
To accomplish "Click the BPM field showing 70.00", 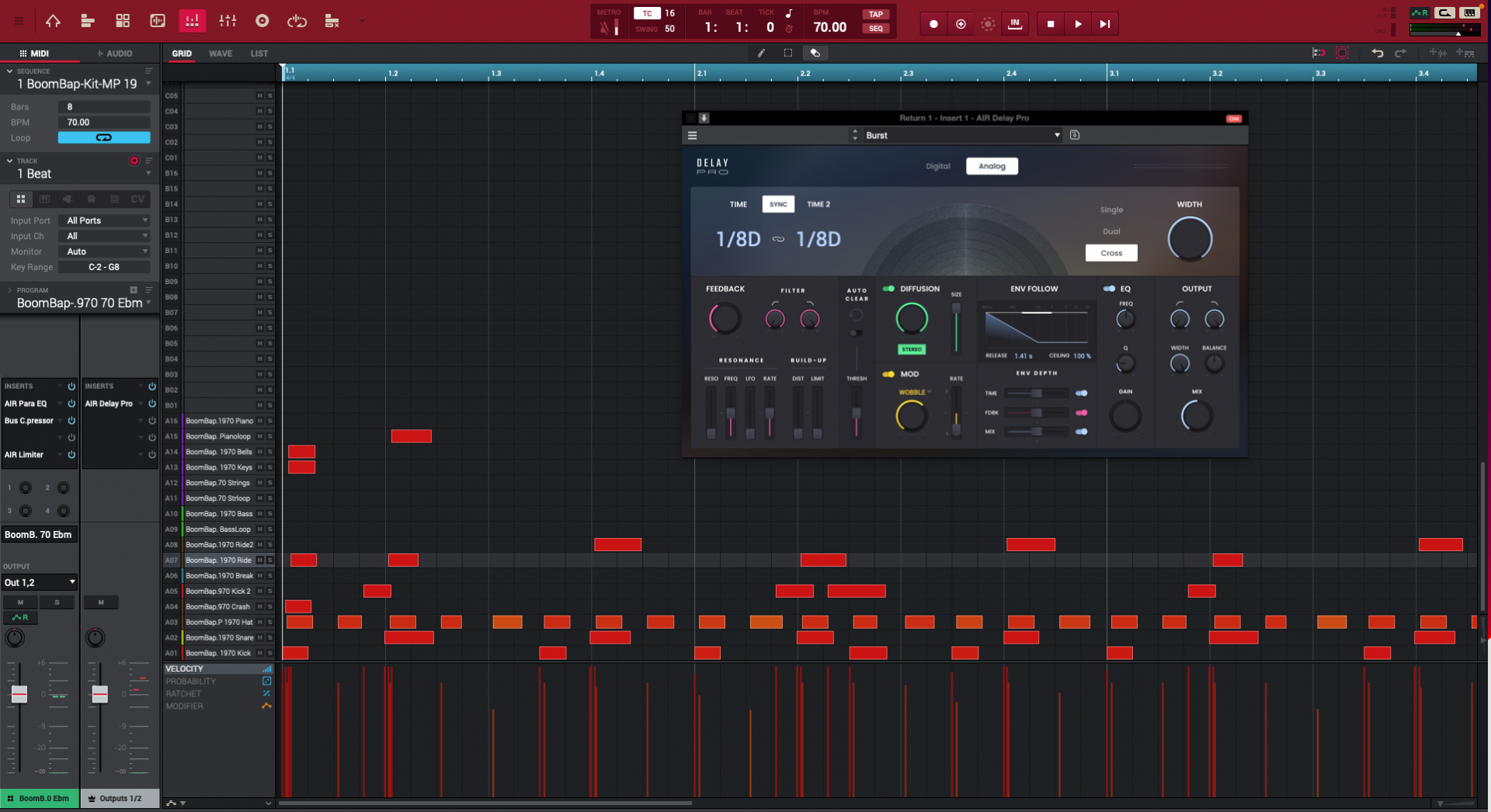I will (x=104, y=122).
